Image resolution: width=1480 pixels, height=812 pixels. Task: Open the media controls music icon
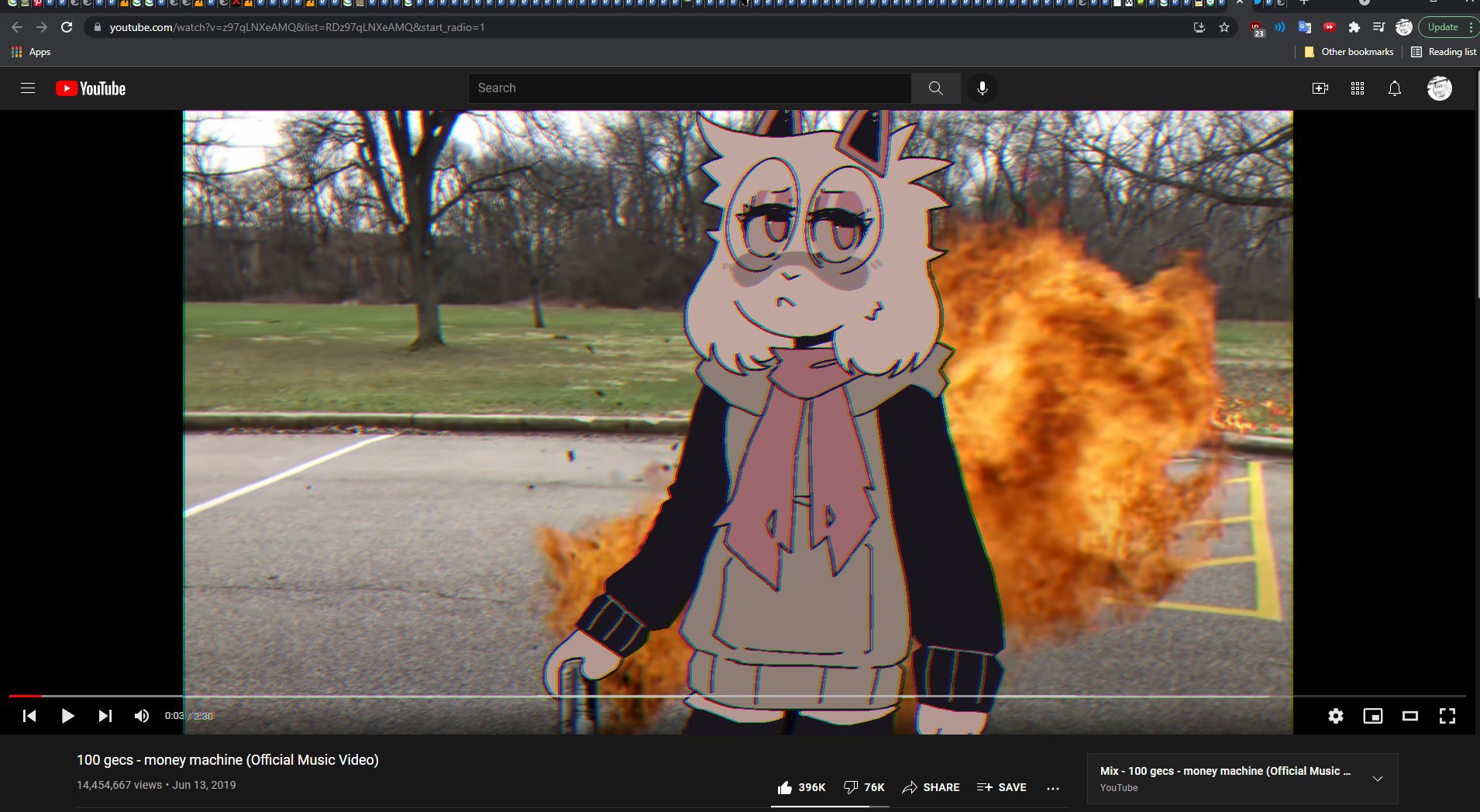coord(1378,27)
